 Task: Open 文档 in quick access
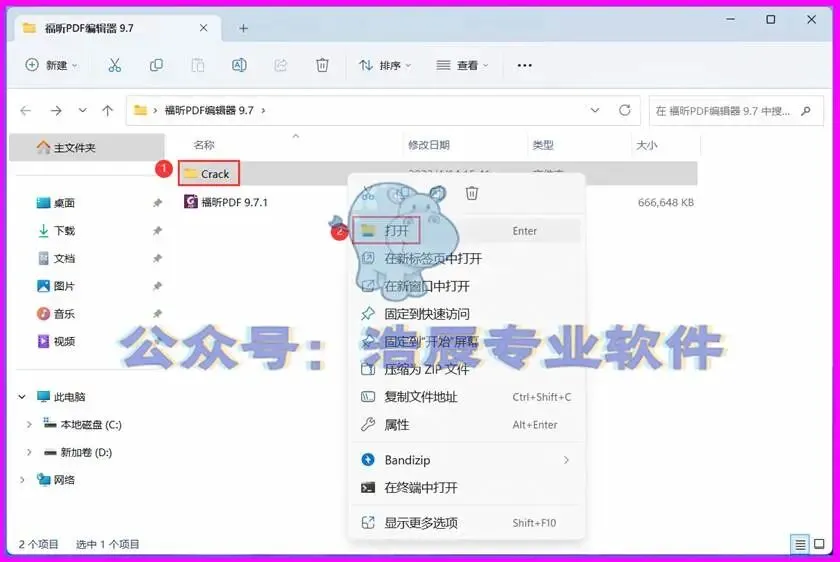64,259
